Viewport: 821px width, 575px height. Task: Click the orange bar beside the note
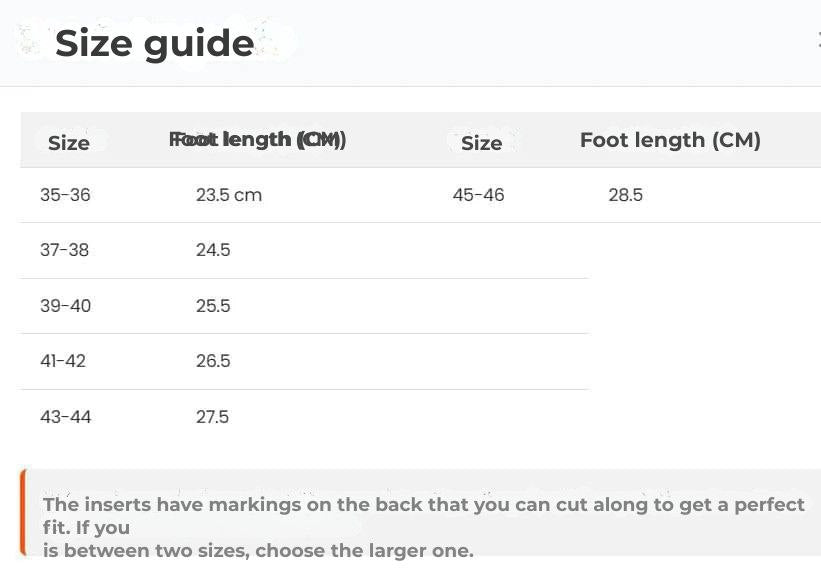coord(23,512)
